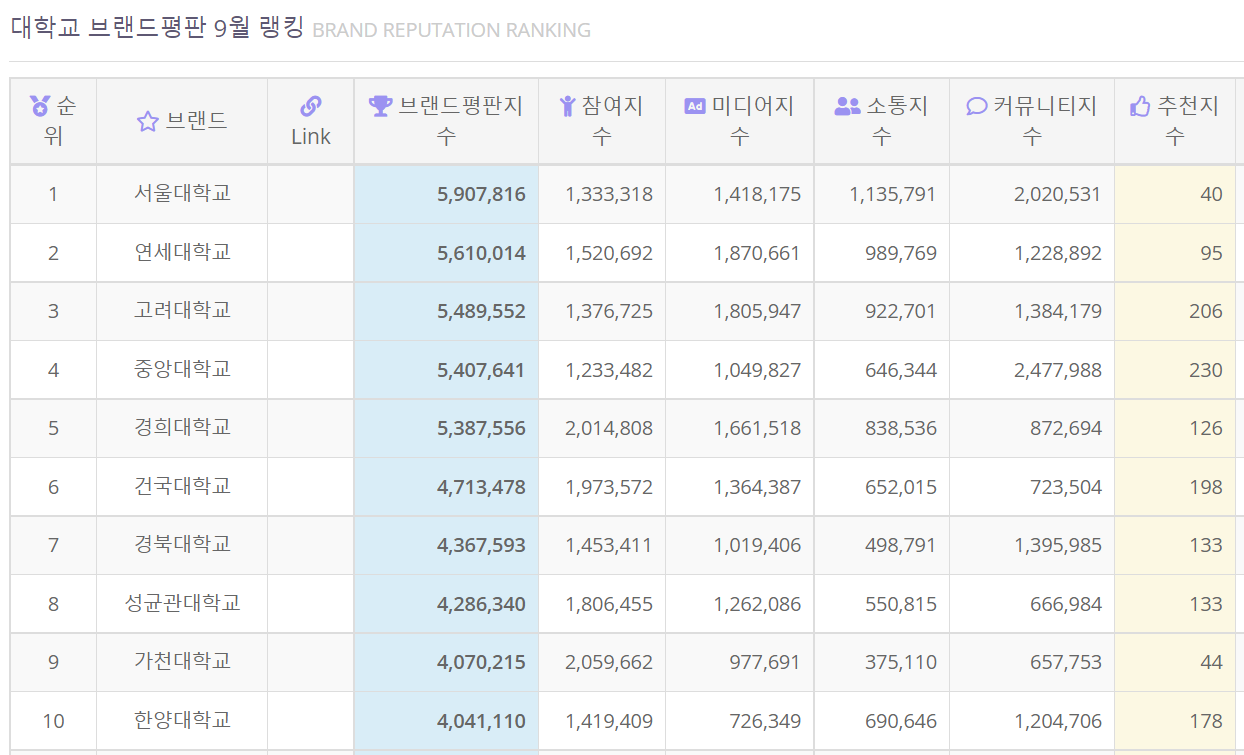Click community value 872,694

(1066, 428)
